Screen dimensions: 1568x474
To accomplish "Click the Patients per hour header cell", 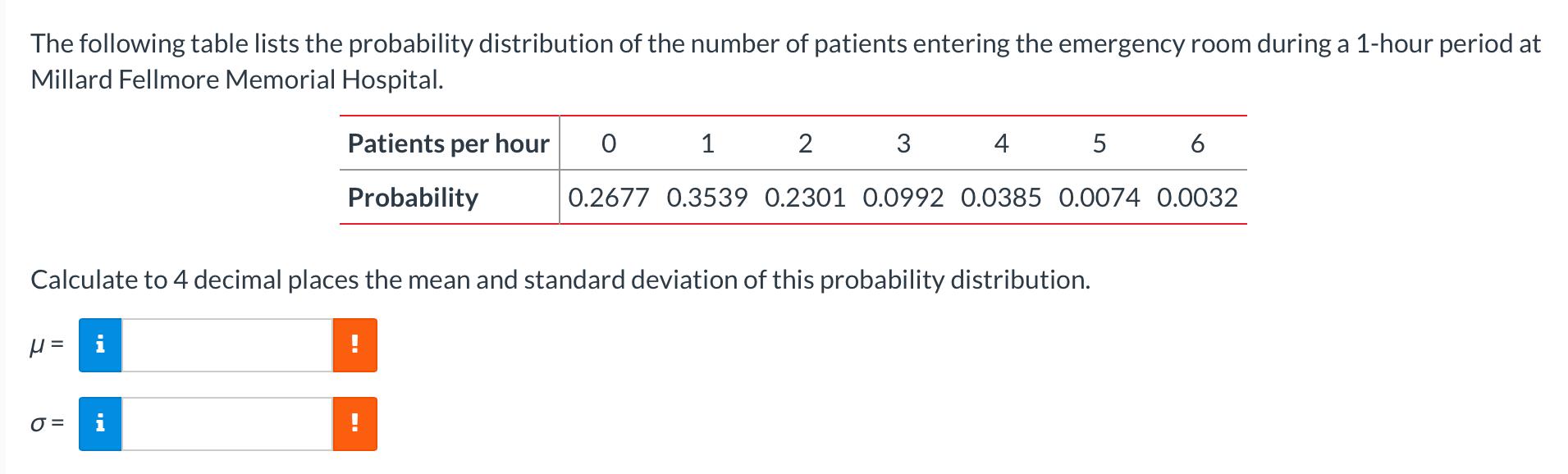I will coord(447,144).
